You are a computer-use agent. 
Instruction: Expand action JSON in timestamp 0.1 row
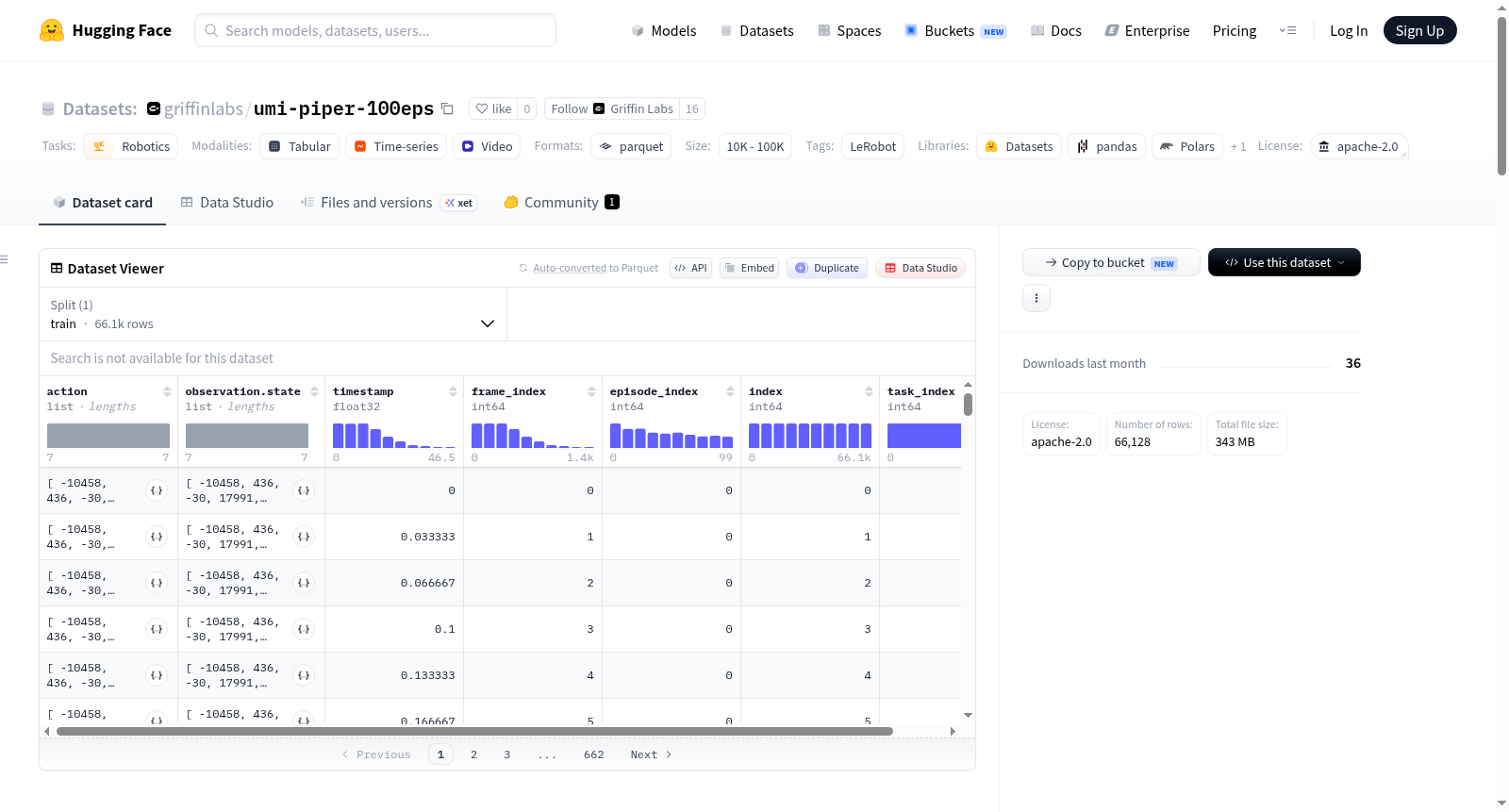pos(157,629)
